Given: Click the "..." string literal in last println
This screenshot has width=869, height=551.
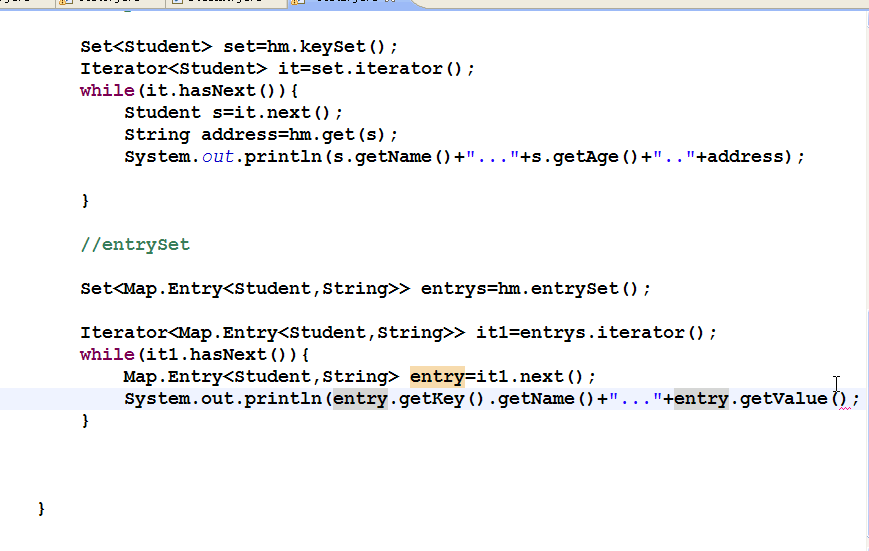Looking at the screenshot, I should pos(636,399).
